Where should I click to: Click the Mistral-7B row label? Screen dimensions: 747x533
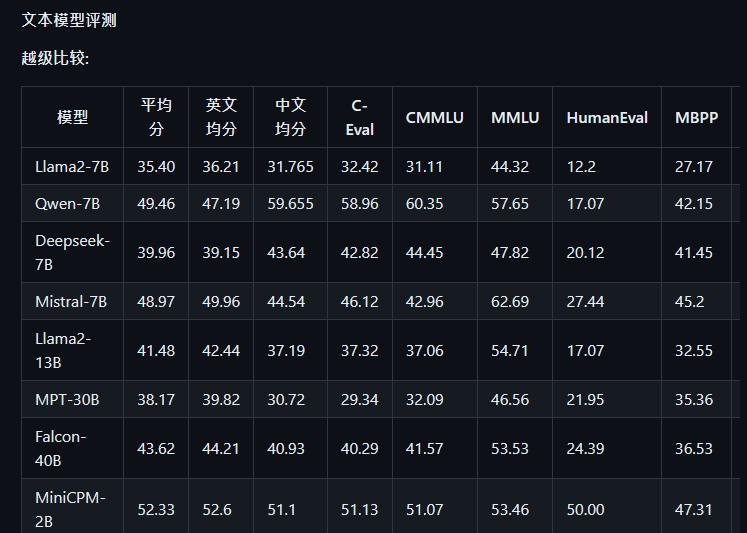72,302
